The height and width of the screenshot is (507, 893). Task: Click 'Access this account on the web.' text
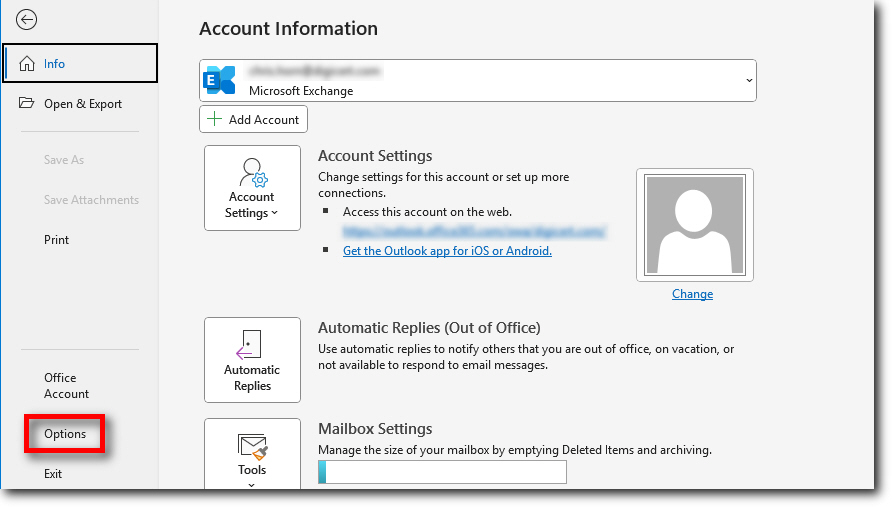pos(427,212)
